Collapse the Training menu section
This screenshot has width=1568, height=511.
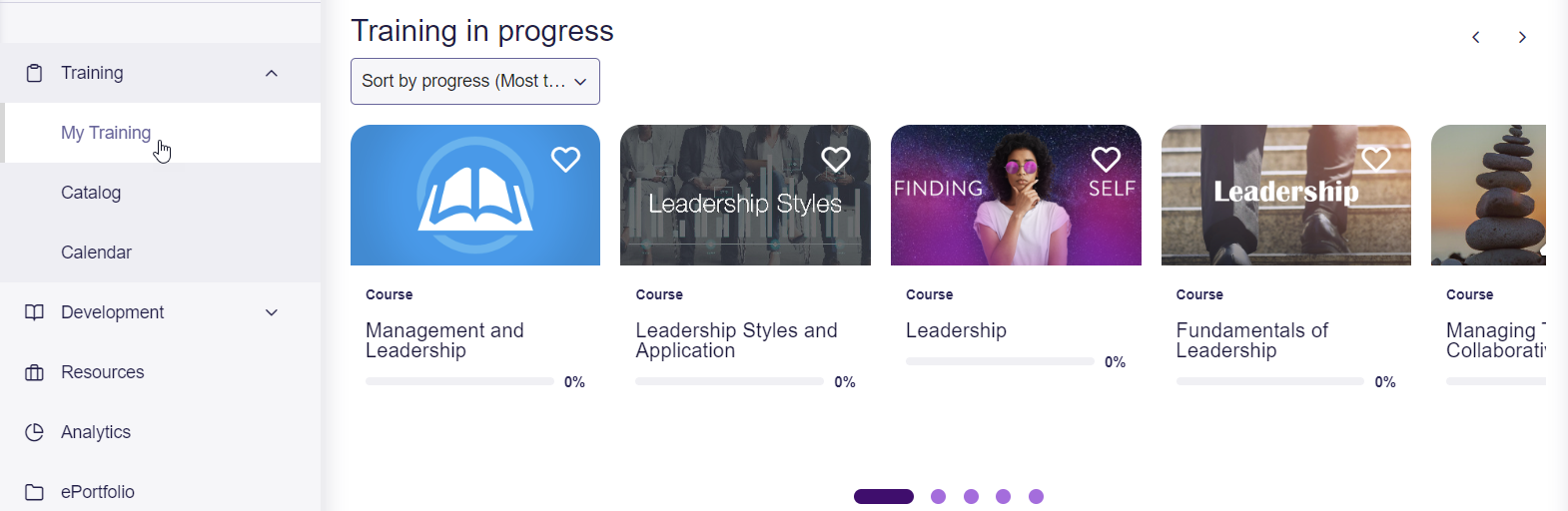point(272,73)
